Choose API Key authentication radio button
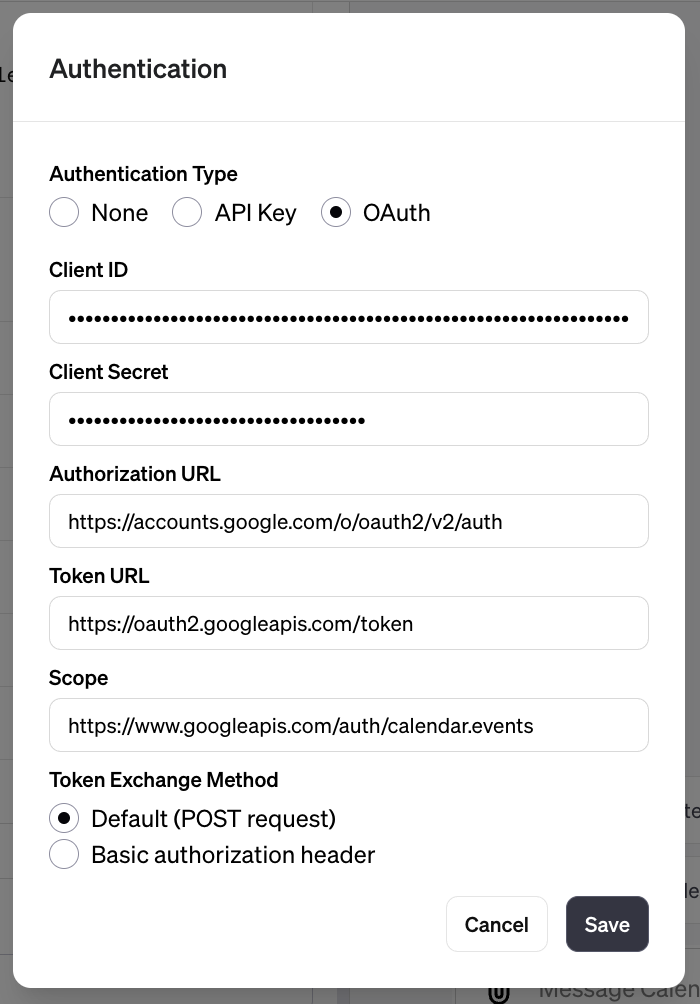Screen dimensions: 700x1004 (x=188, y=213)
